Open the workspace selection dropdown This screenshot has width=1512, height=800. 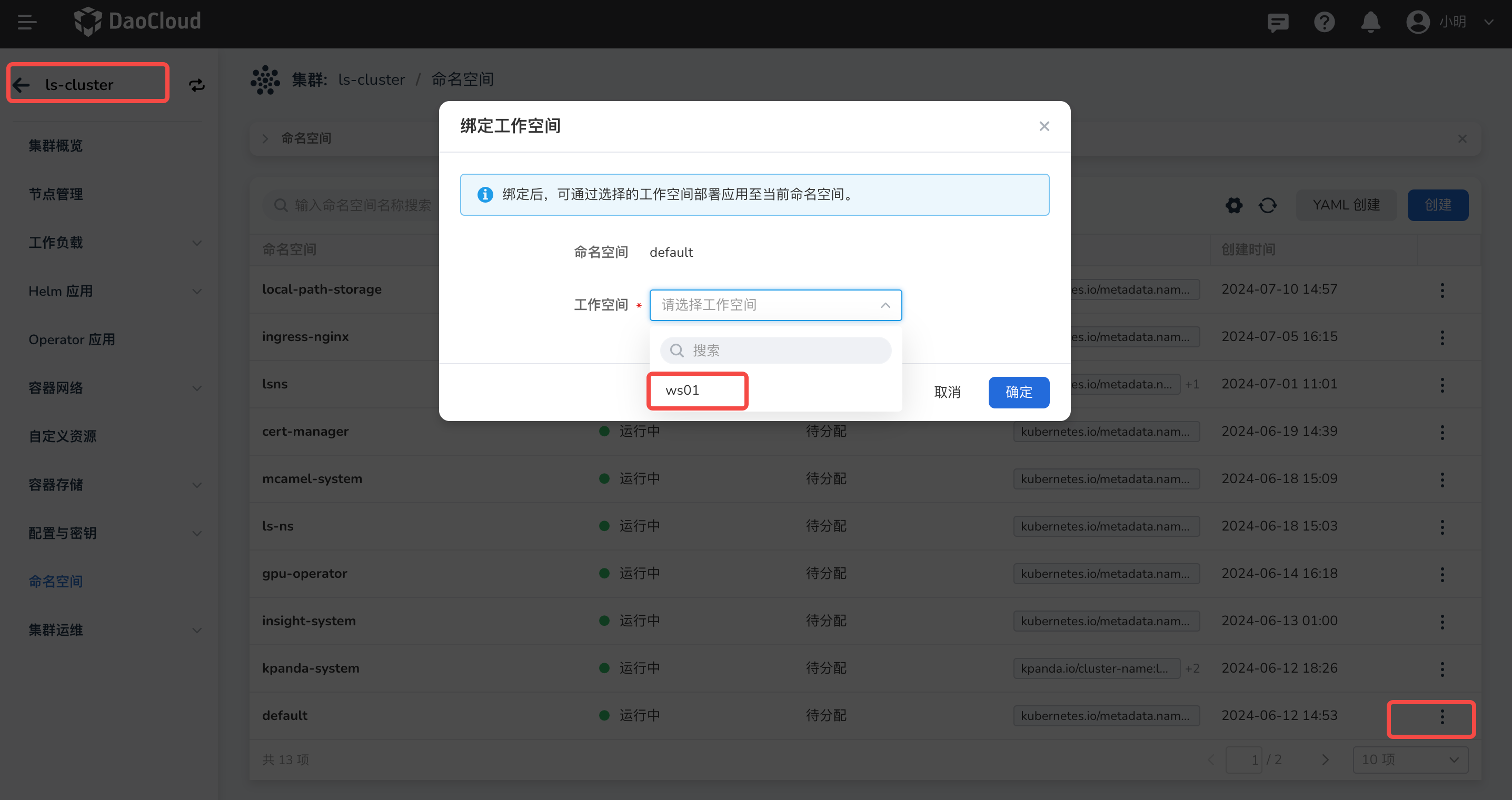coord(775,305)
